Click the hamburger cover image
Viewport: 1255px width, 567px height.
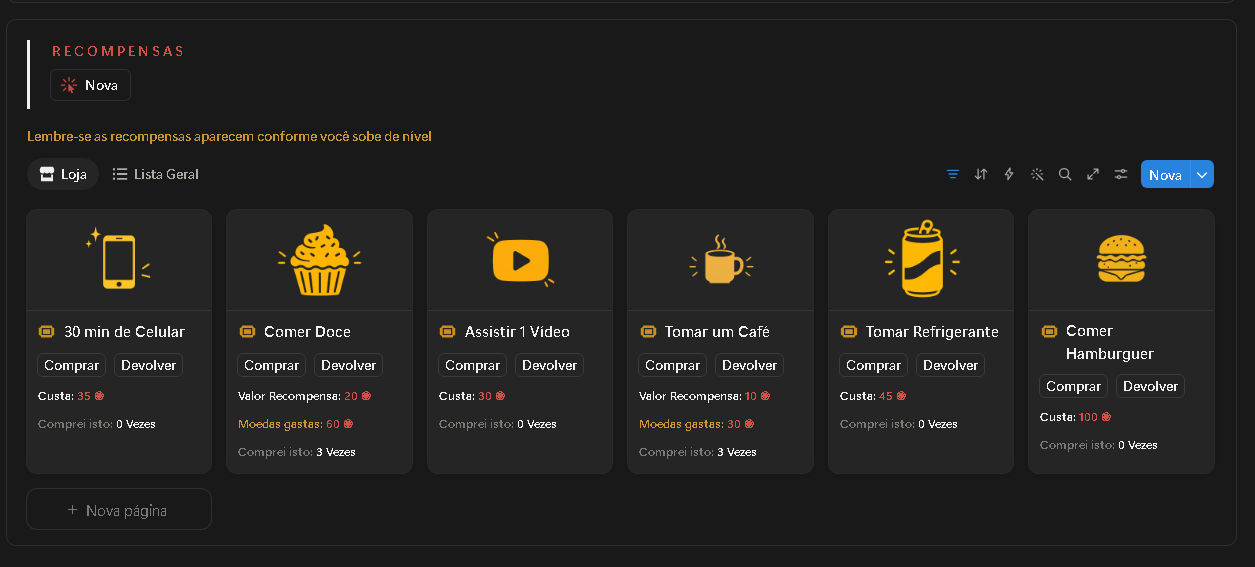click(x=1121, y=259)
